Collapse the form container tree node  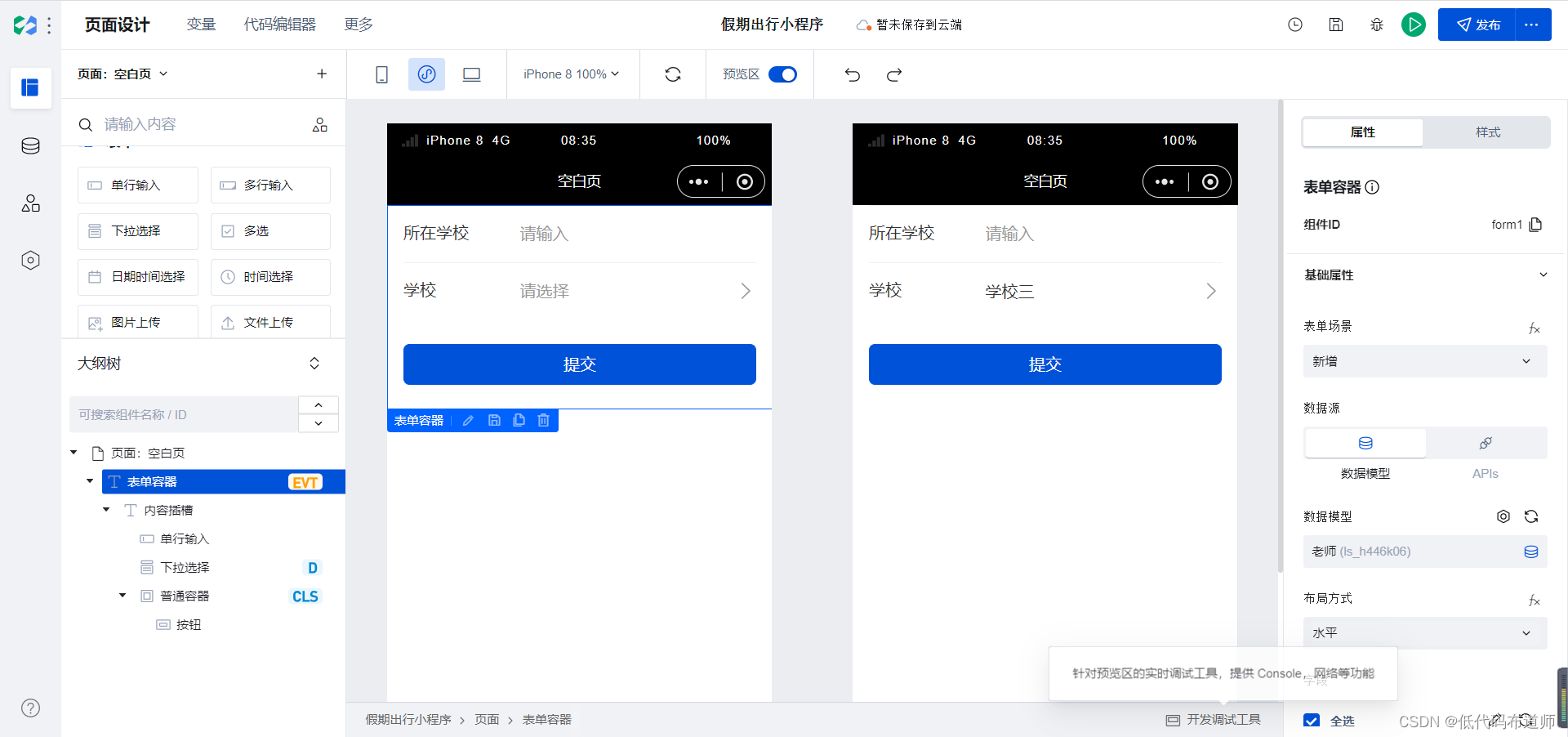click(90, 481)
